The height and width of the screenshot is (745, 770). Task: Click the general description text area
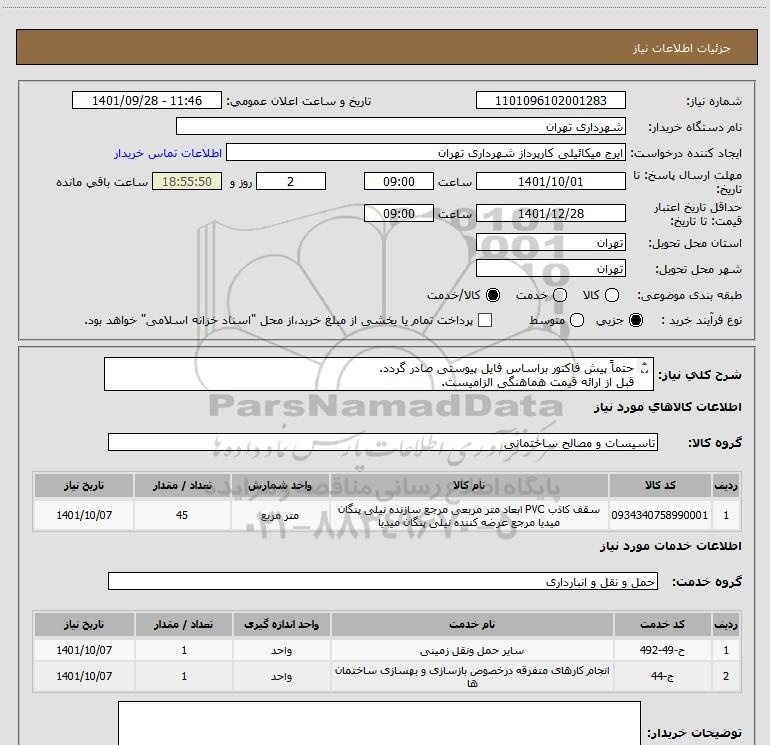[379, 374]
